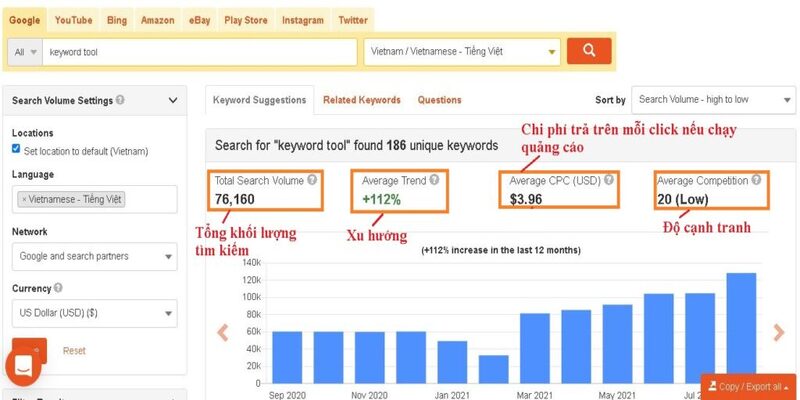This screenshot has height=400, width=800.
Task: Click left arrow to move chart back
Action: tap(223, 332)
